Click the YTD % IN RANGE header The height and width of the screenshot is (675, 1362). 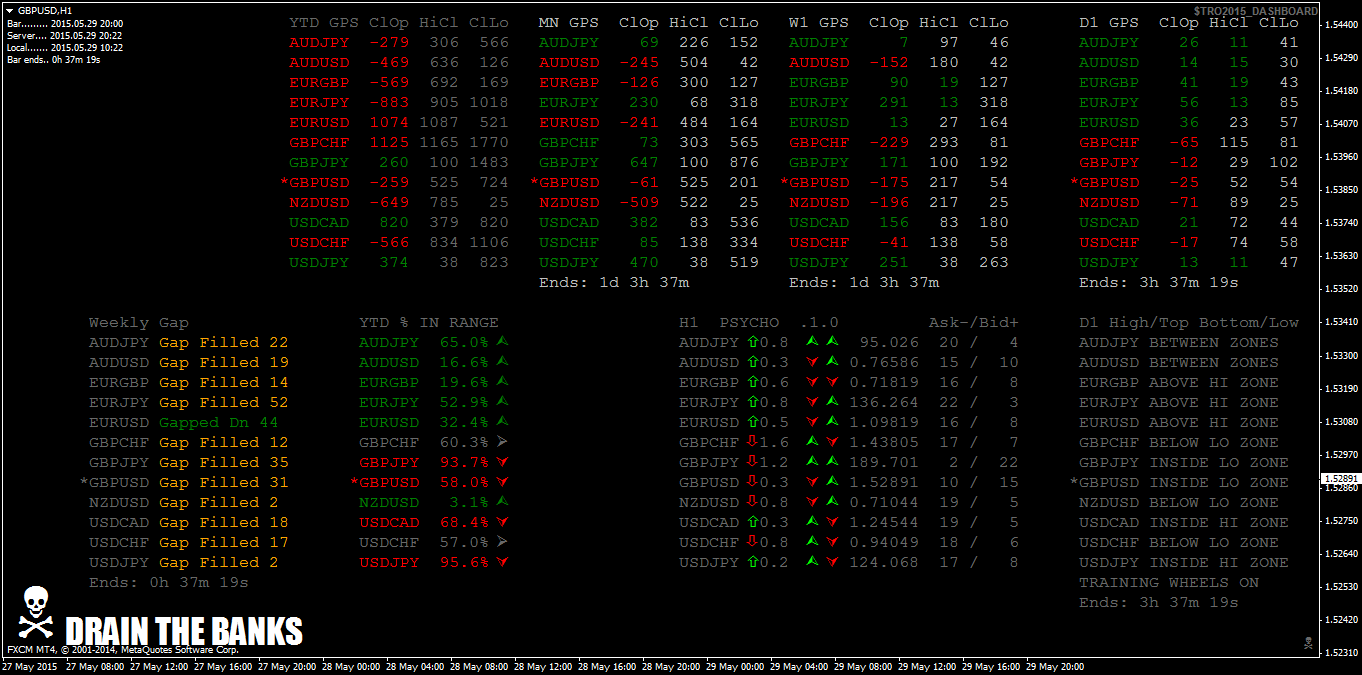(429, 322)
